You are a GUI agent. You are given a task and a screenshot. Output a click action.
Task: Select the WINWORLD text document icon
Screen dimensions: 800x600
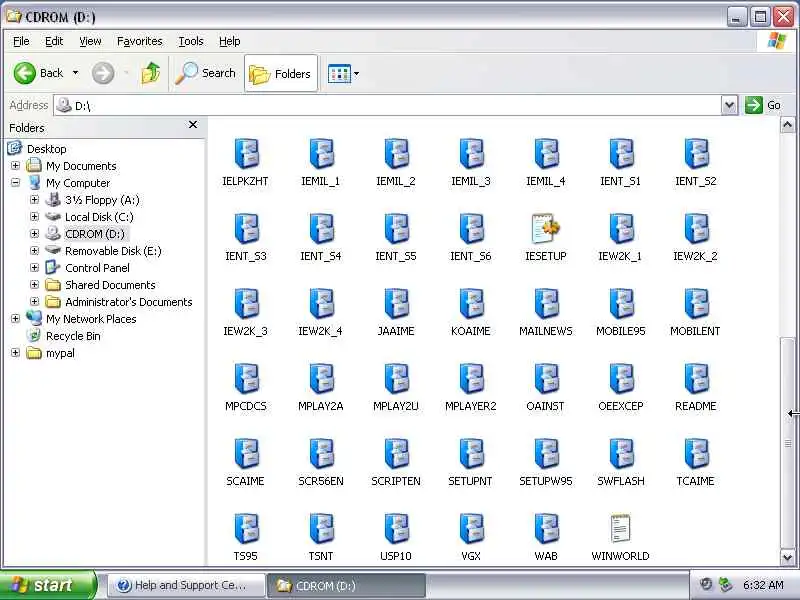click(x=621, y=529)
